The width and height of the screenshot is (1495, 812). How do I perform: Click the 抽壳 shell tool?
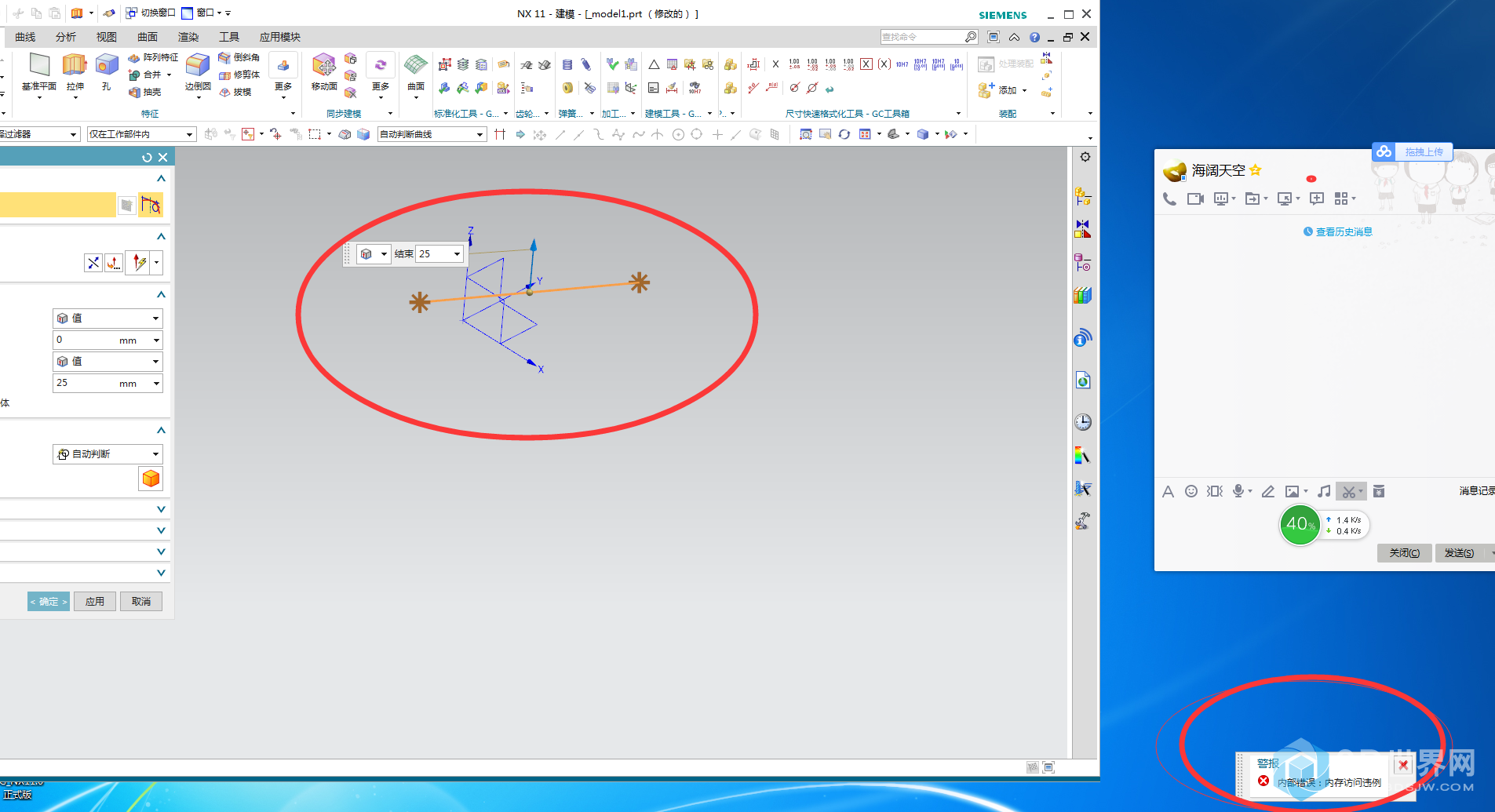(145, 92)
